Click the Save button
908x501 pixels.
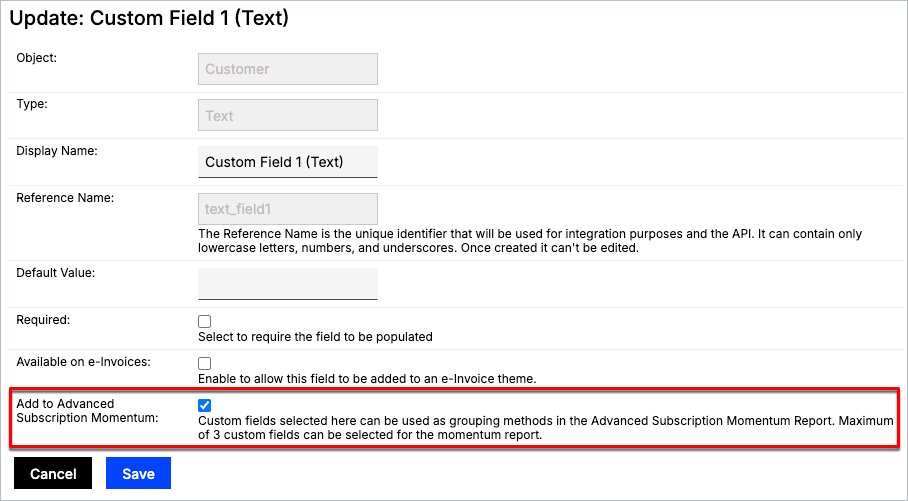[138, 473]
